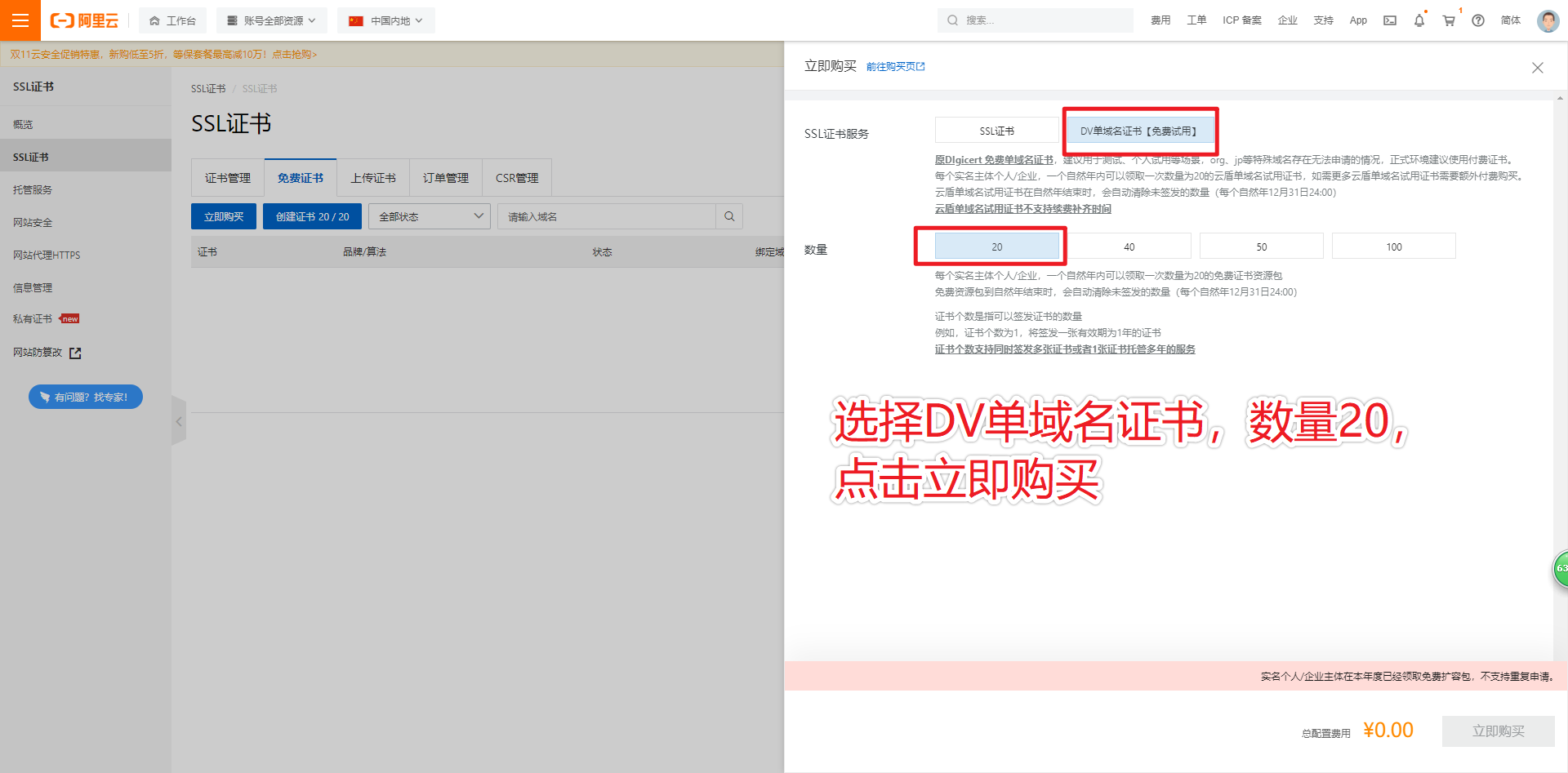Open 费用 menu in top bar
This screenshot has height=773, width=1568.
(1160, 20)
